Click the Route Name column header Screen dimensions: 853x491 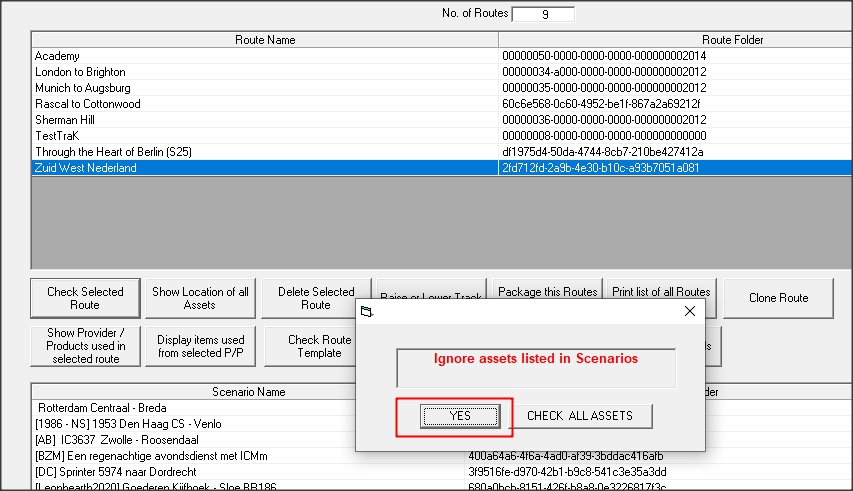click(x=265, y=40)
